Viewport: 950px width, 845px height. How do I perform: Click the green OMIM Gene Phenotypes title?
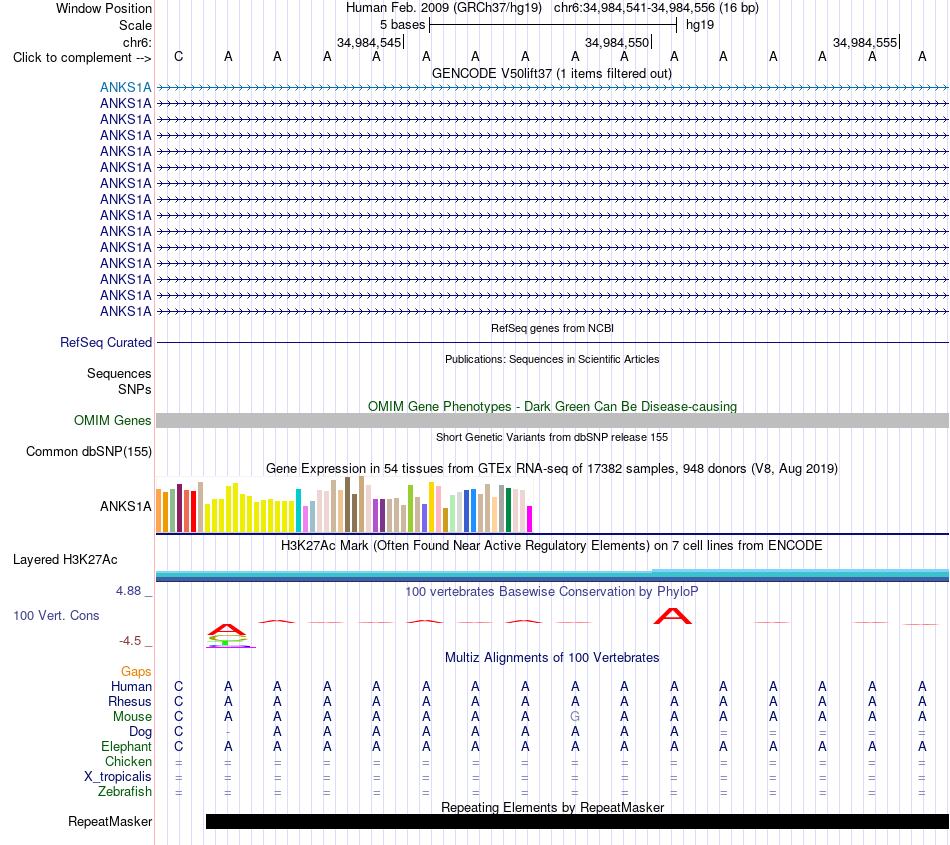(552, 406)
